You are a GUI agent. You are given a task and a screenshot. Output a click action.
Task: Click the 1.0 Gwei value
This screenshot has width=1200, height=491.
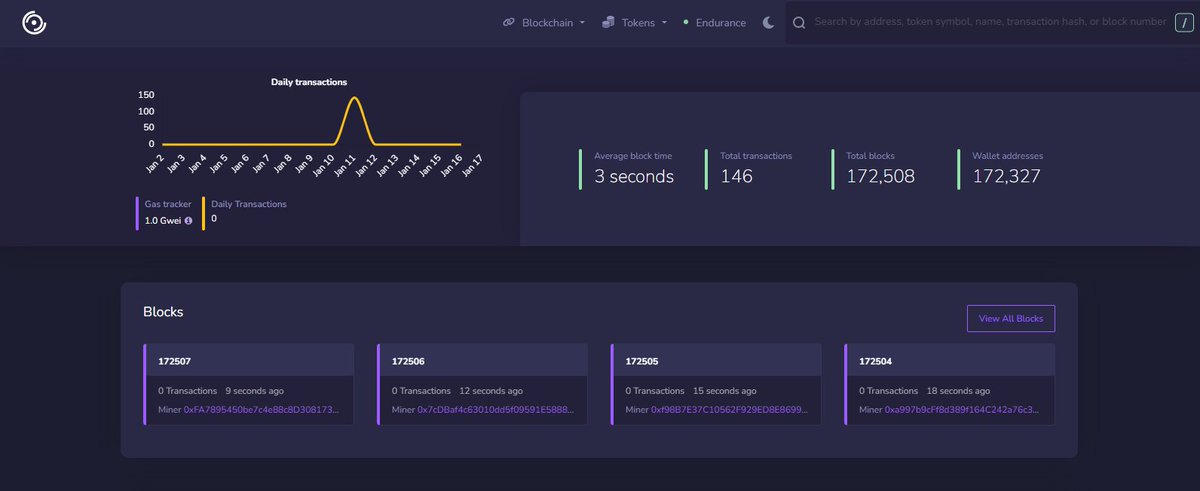[x=163, y=220]
